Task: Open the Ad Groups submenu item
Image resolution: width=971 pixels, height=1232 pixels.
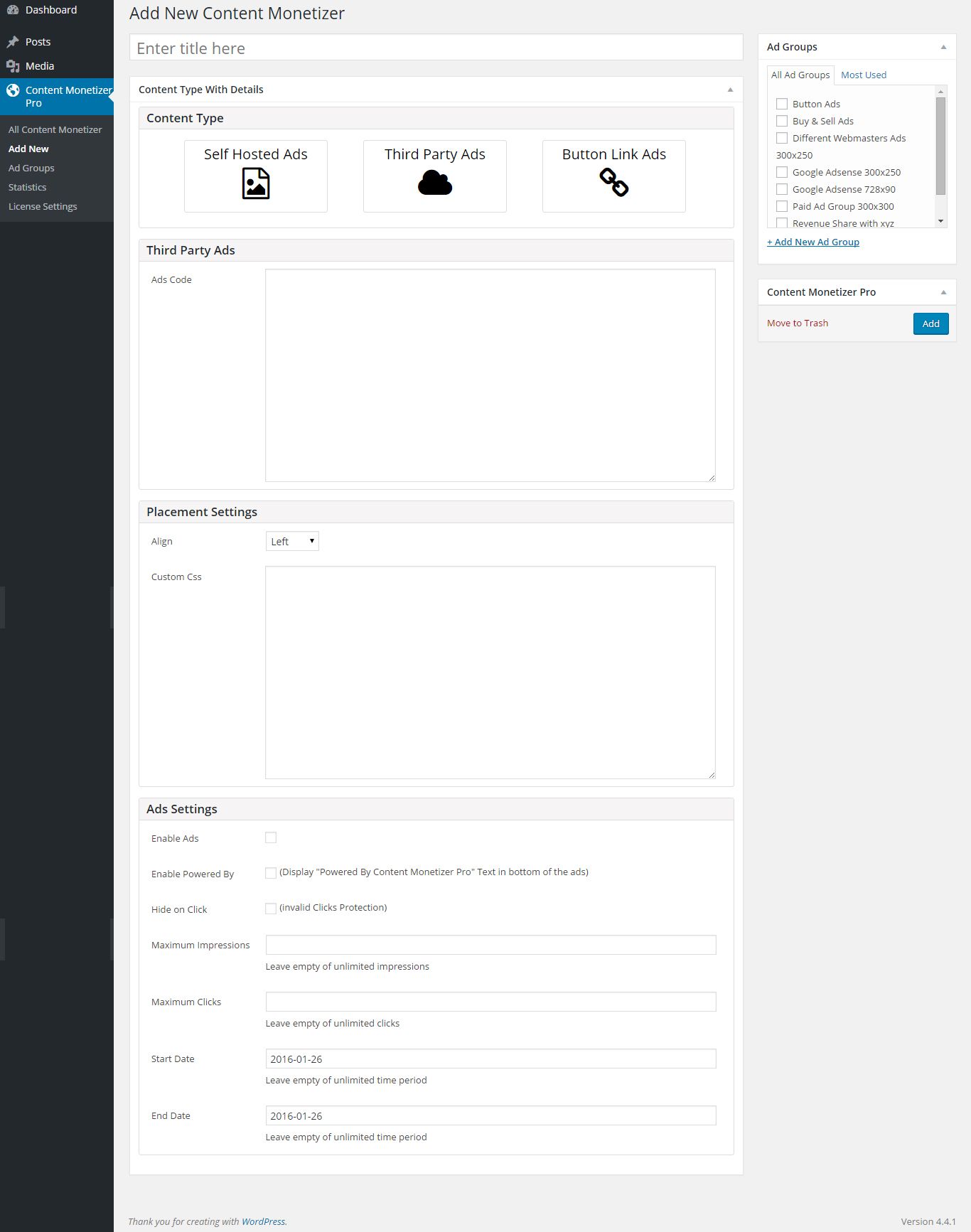Action: 31,168
